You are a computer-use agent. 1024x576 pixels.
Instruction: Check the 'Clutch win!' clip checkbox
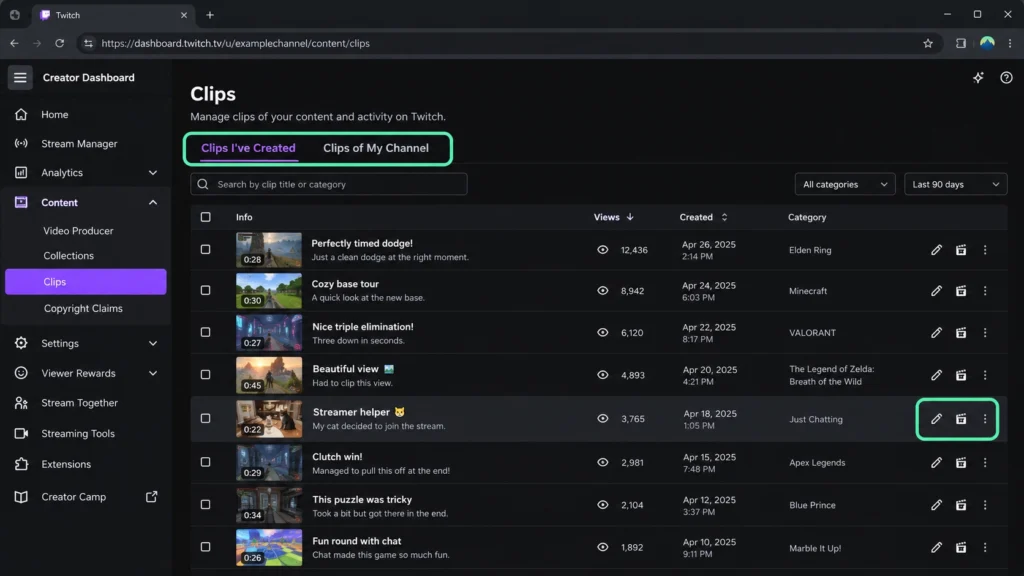[205, 462]
